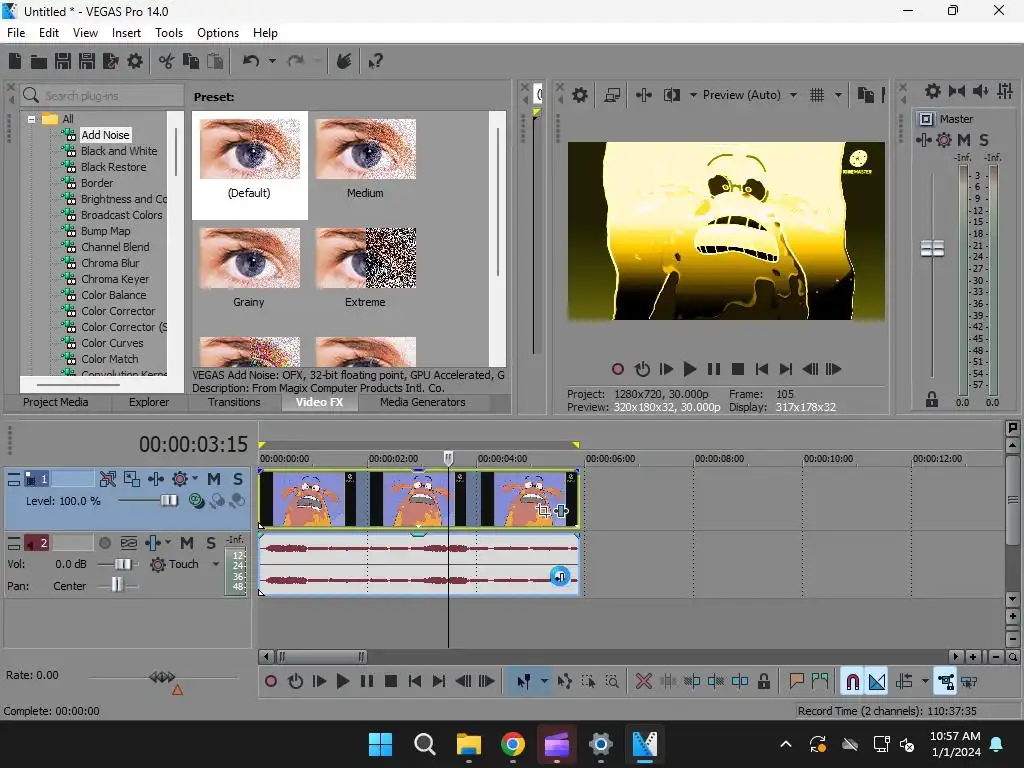The image size is (1024, 768).
Task: Toggle Mute on video track 1
Action: point(214,479)
